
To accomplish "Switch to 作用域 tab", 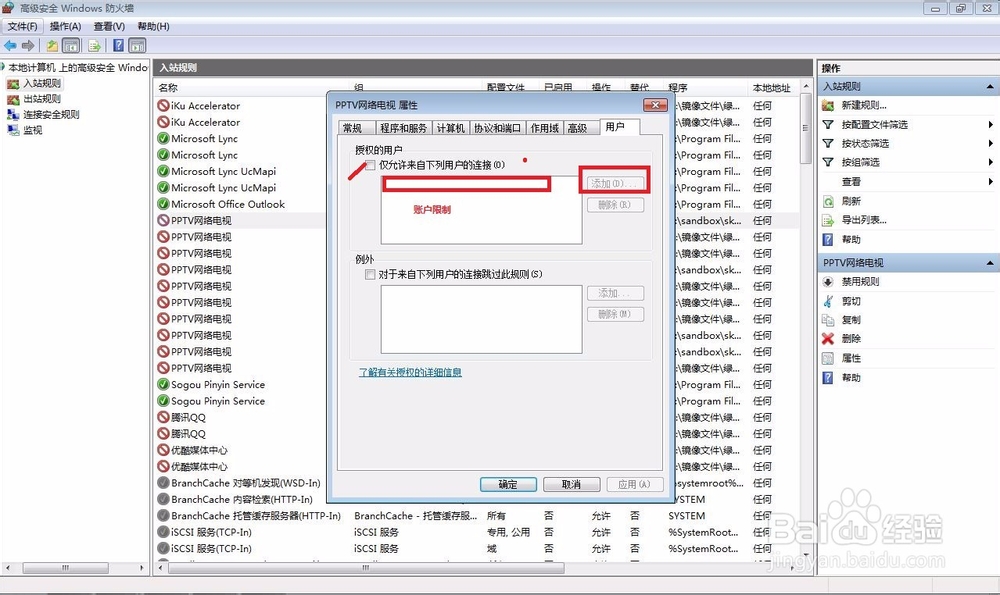I will [x=545, y=128].
